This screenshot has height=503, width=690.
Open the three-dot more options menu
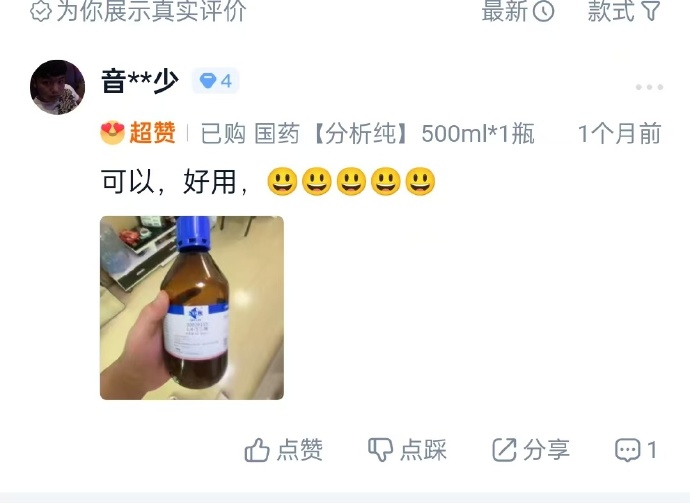649,87
